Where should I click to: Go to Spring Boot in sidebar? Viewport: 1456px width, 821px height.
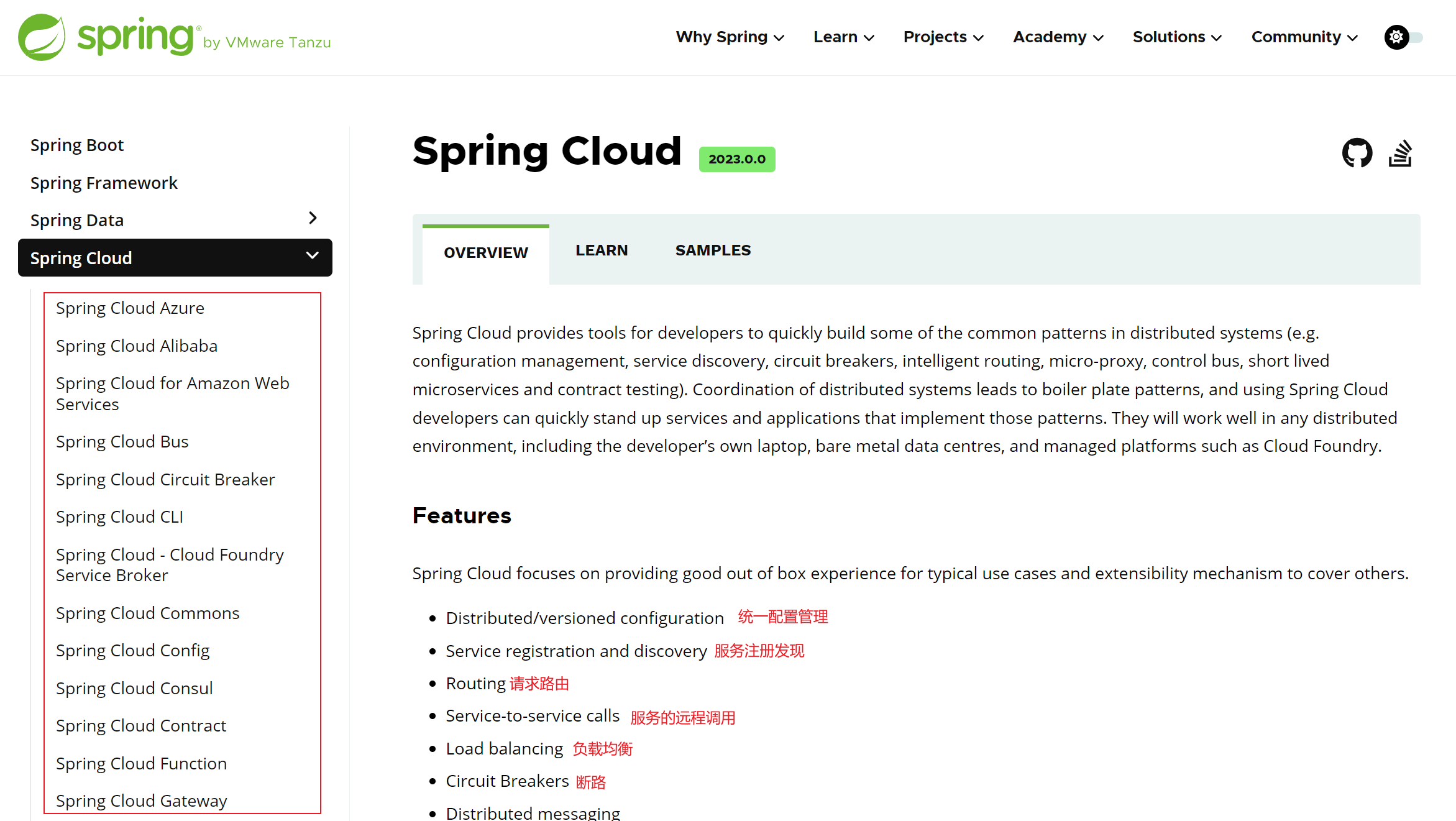click(77, 145)
